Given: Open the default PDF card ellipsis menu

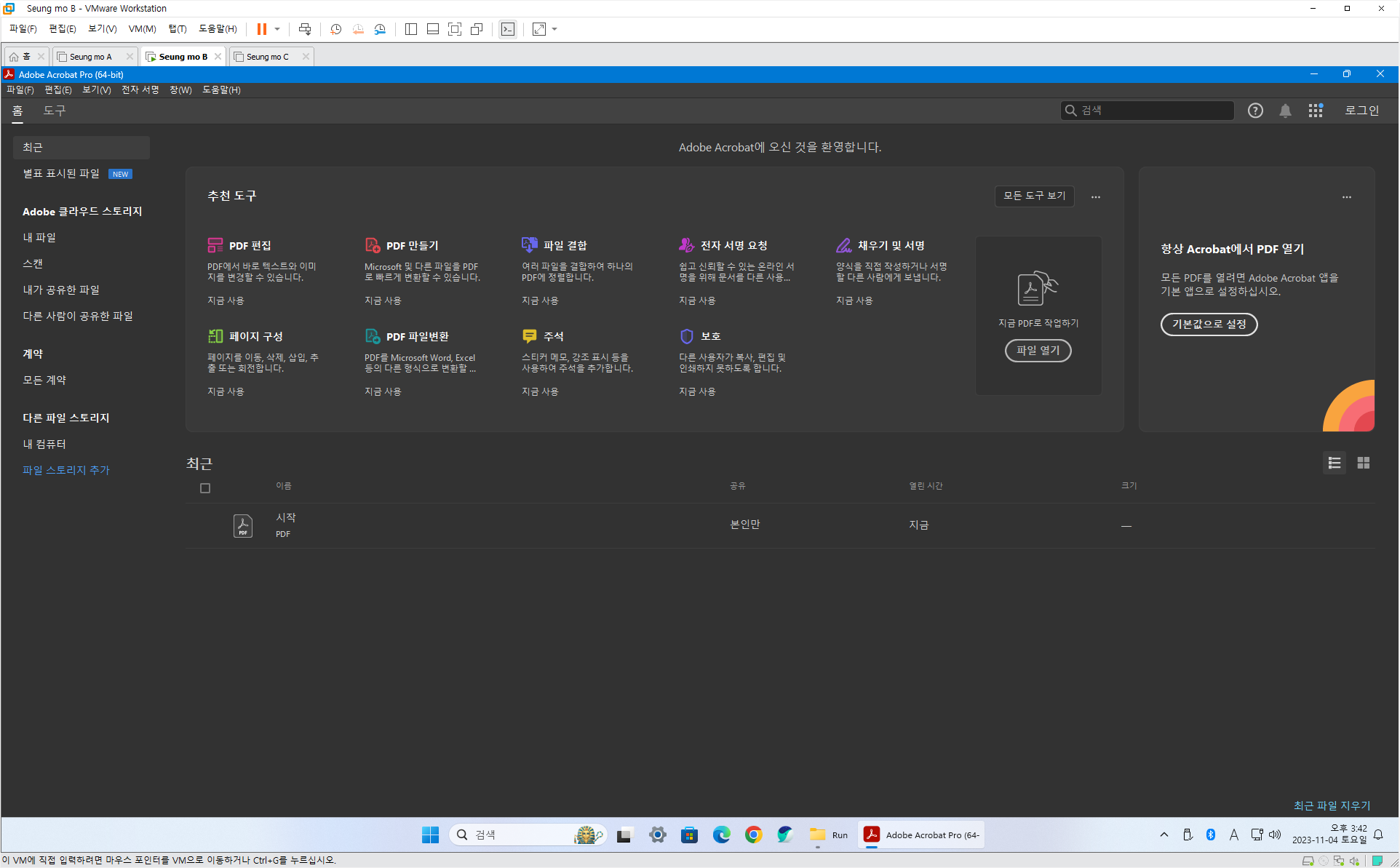Looking at the screenshot, I should click(1347, 196).
